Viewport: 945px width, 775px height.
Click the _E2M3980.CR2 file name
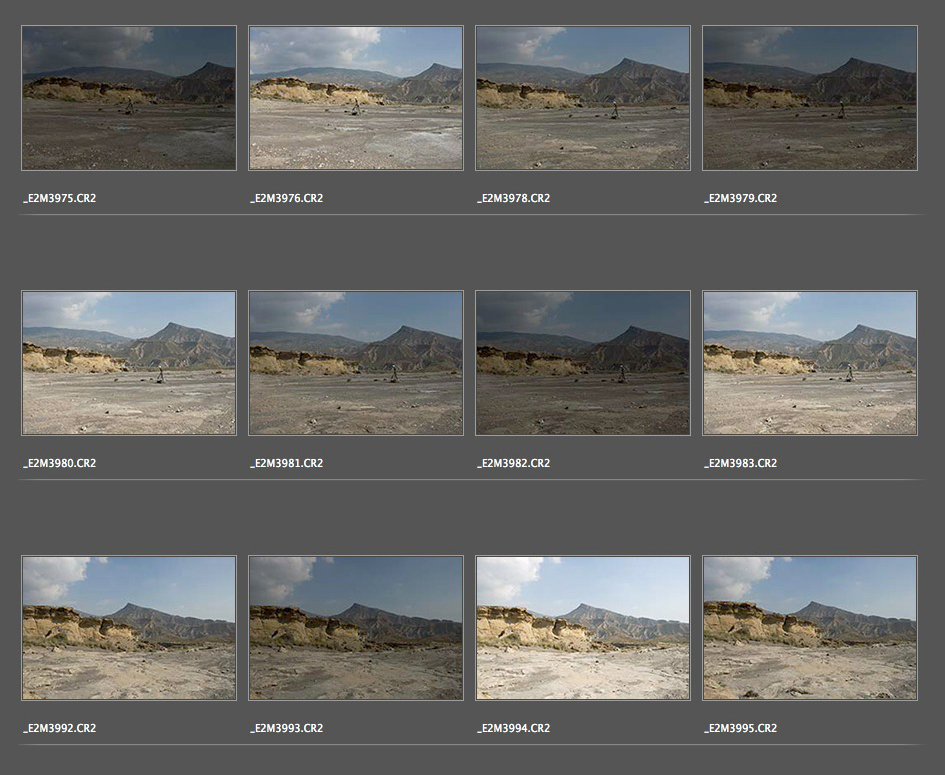coord(60,463)
